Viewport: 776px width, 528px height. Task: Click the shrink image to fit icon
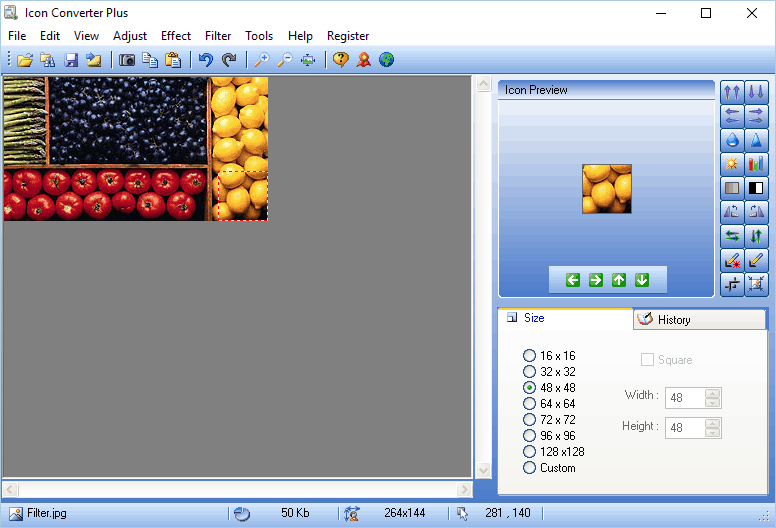coord(756,285)
